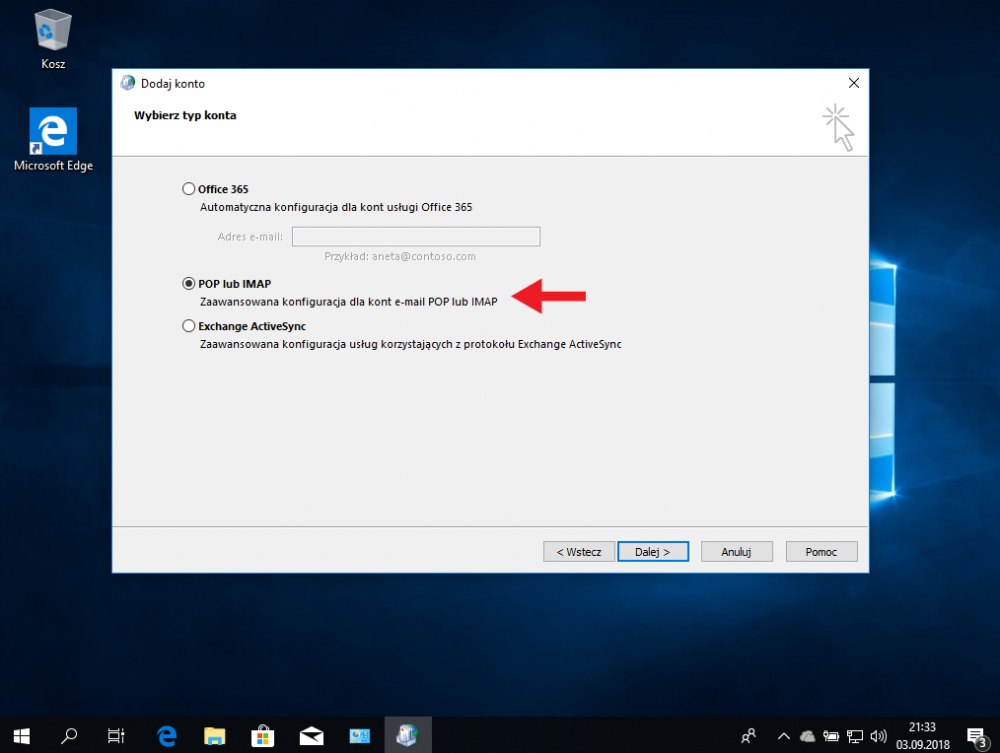The height and width of the screenshot is (753, 1000).
Task: Show hidden system tray icons
Action: (x=784, y=736)
